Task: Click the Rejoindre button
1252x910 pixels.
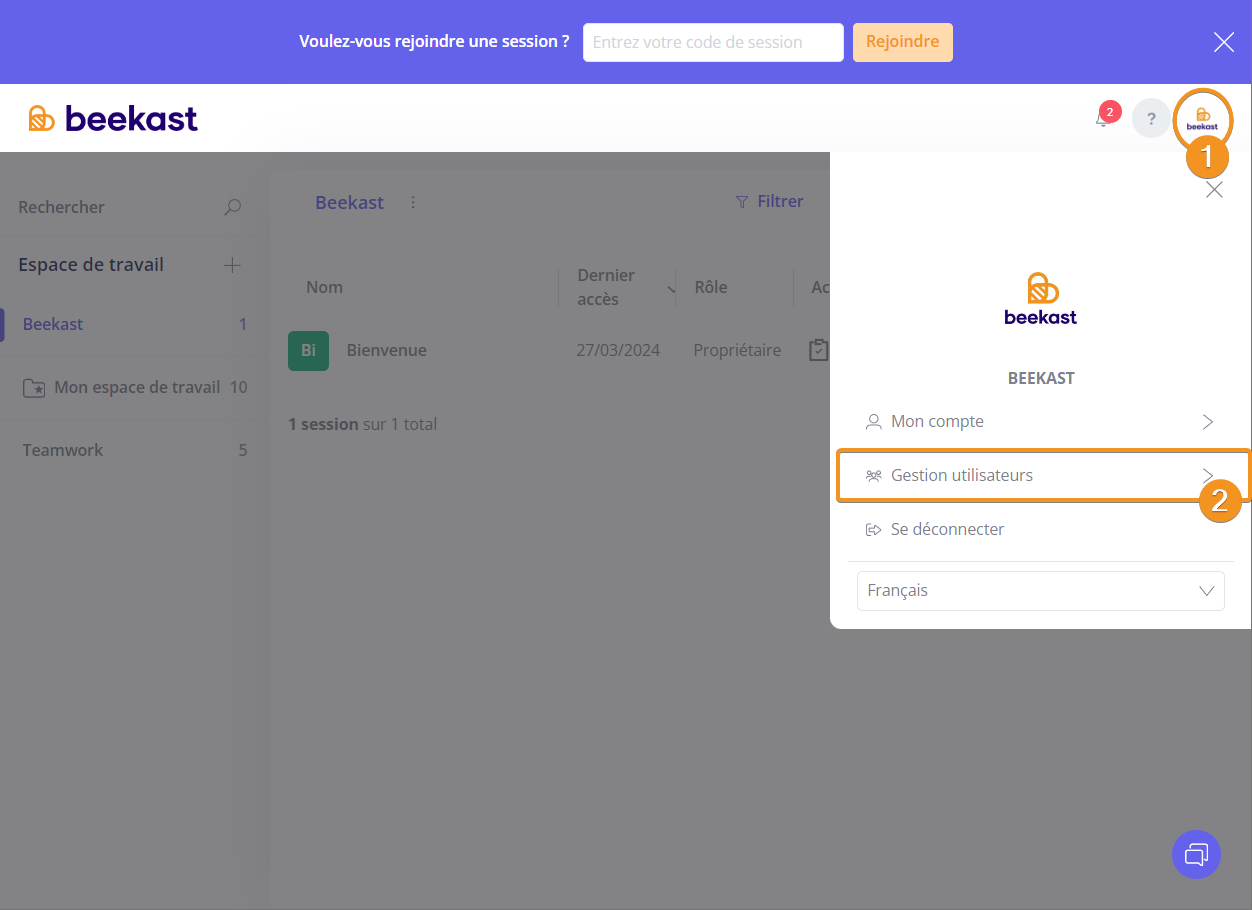Action: 902,42
